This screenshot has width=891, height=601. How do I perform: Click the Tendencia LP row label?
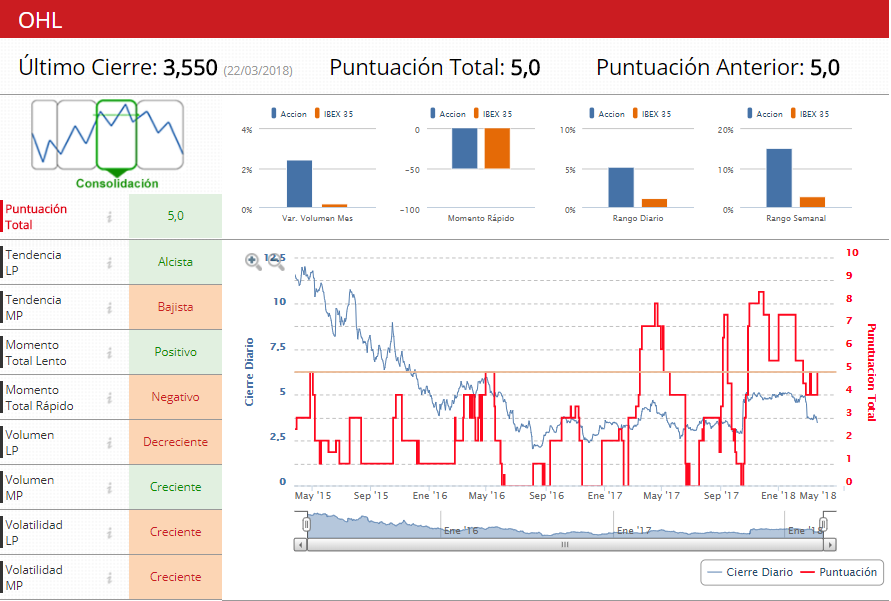tap(33, 262)
